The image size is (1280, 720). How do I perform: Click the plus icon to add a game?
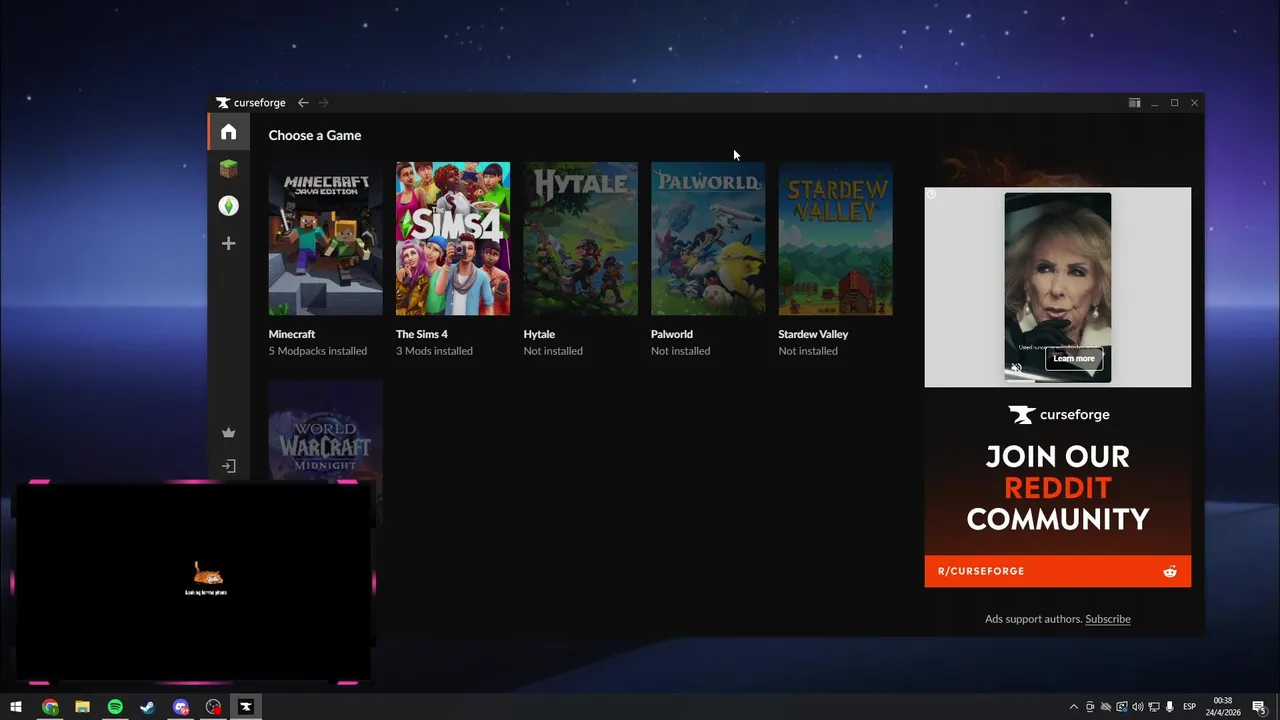(229, 243)
